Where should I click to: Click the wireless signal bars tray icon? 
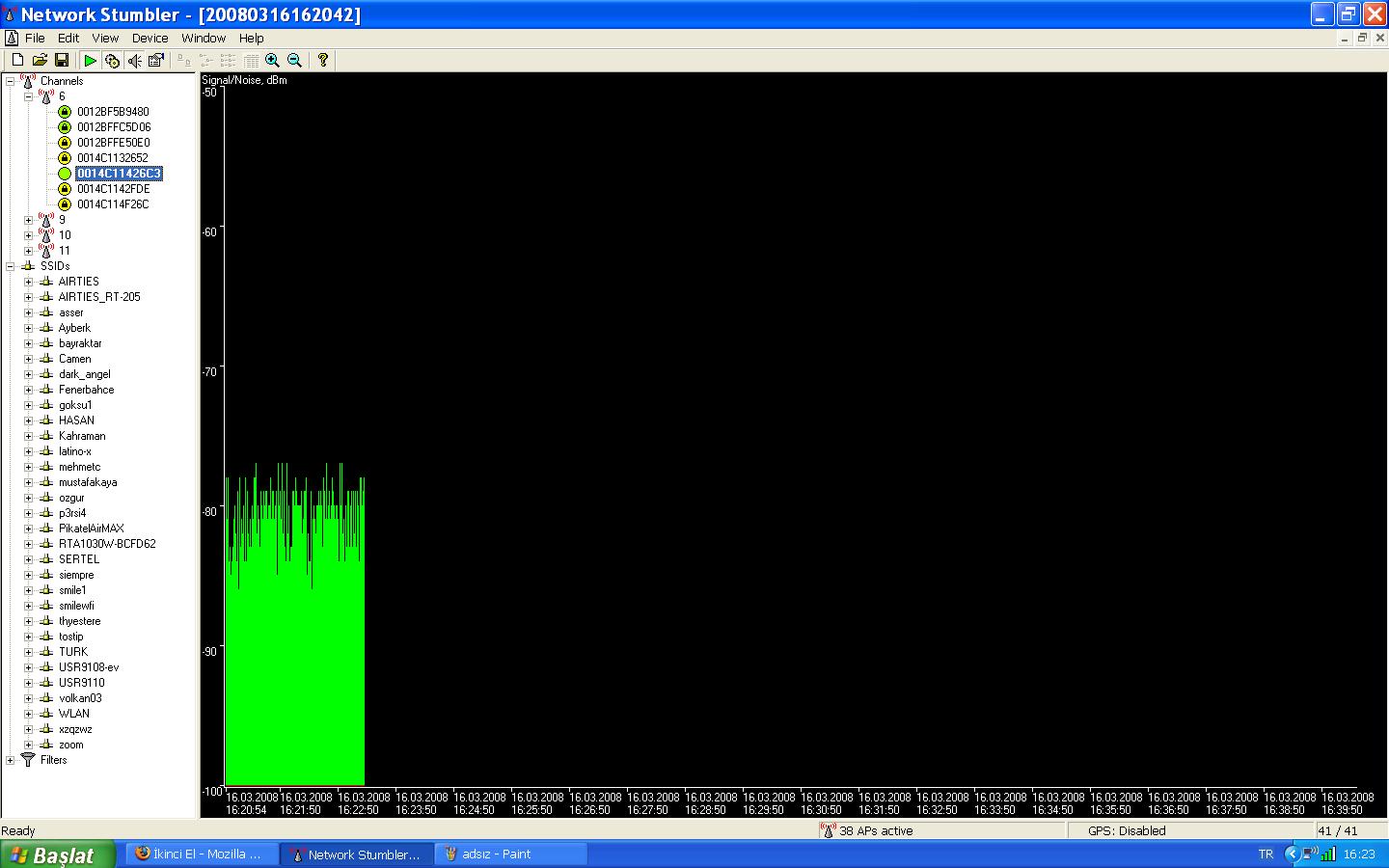coord(1328,854)
